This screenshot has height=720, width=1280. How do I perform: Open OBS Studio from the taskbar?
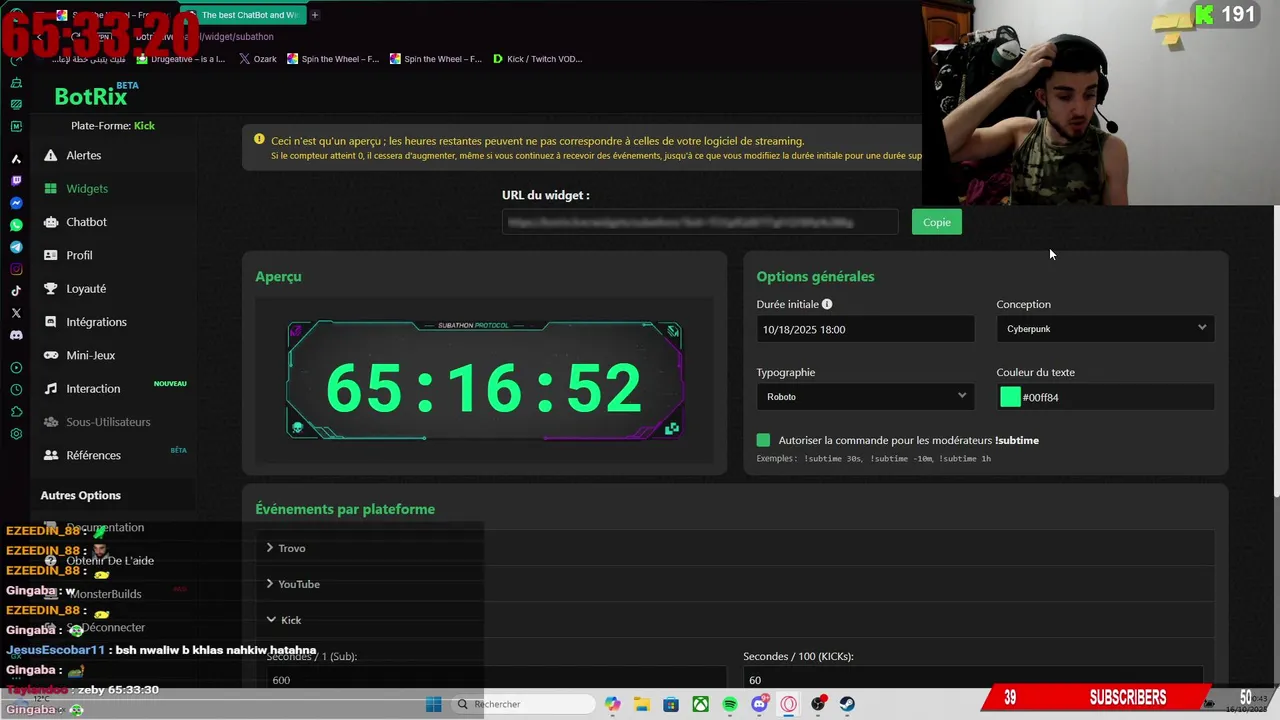818,704
